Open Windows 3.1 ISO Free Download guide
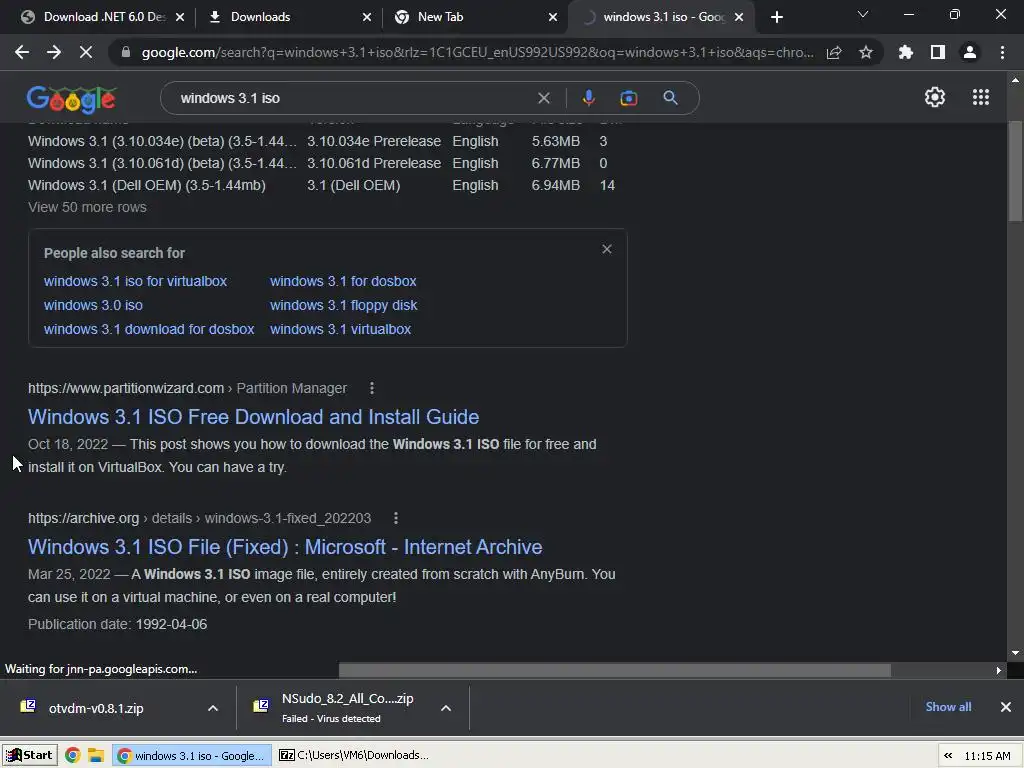The width and height of the screenshot is (1024, 768). click(253, 417)
